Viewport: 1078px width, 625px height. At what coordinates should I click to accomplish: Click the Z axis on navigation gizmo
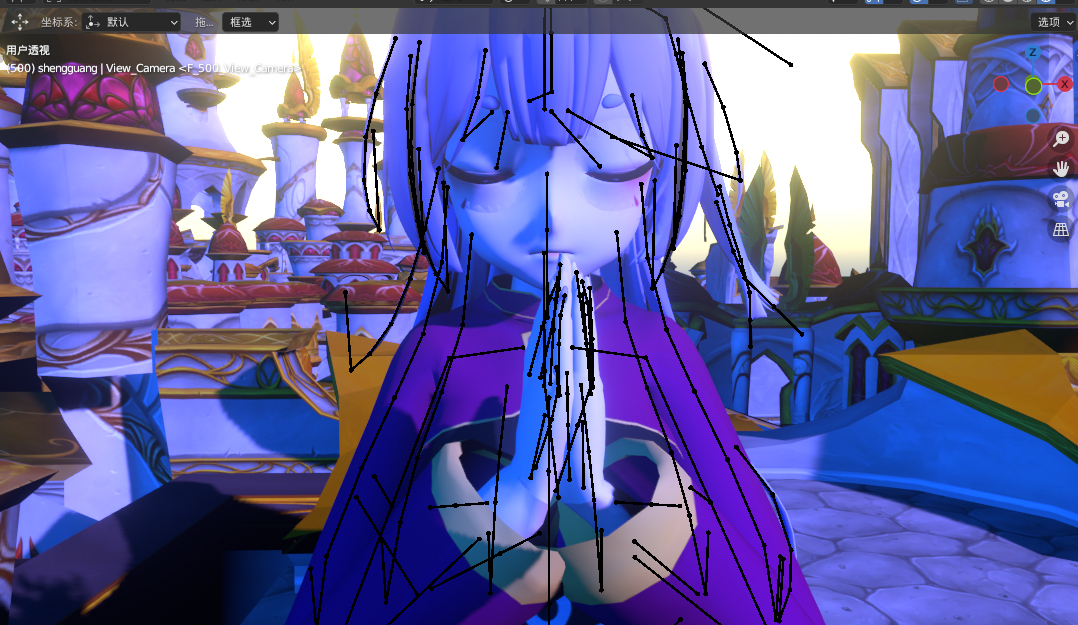click(x=1032, y=53)
